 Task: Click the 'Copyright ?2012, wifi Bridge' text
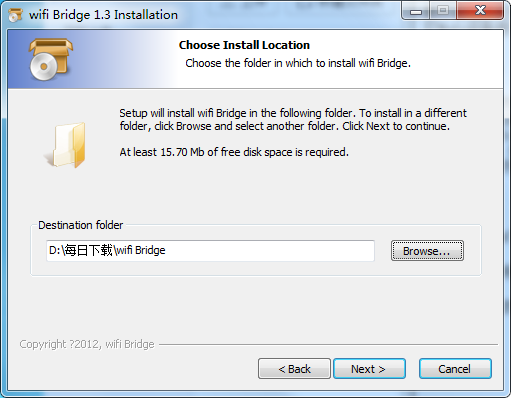pos(87,344)
